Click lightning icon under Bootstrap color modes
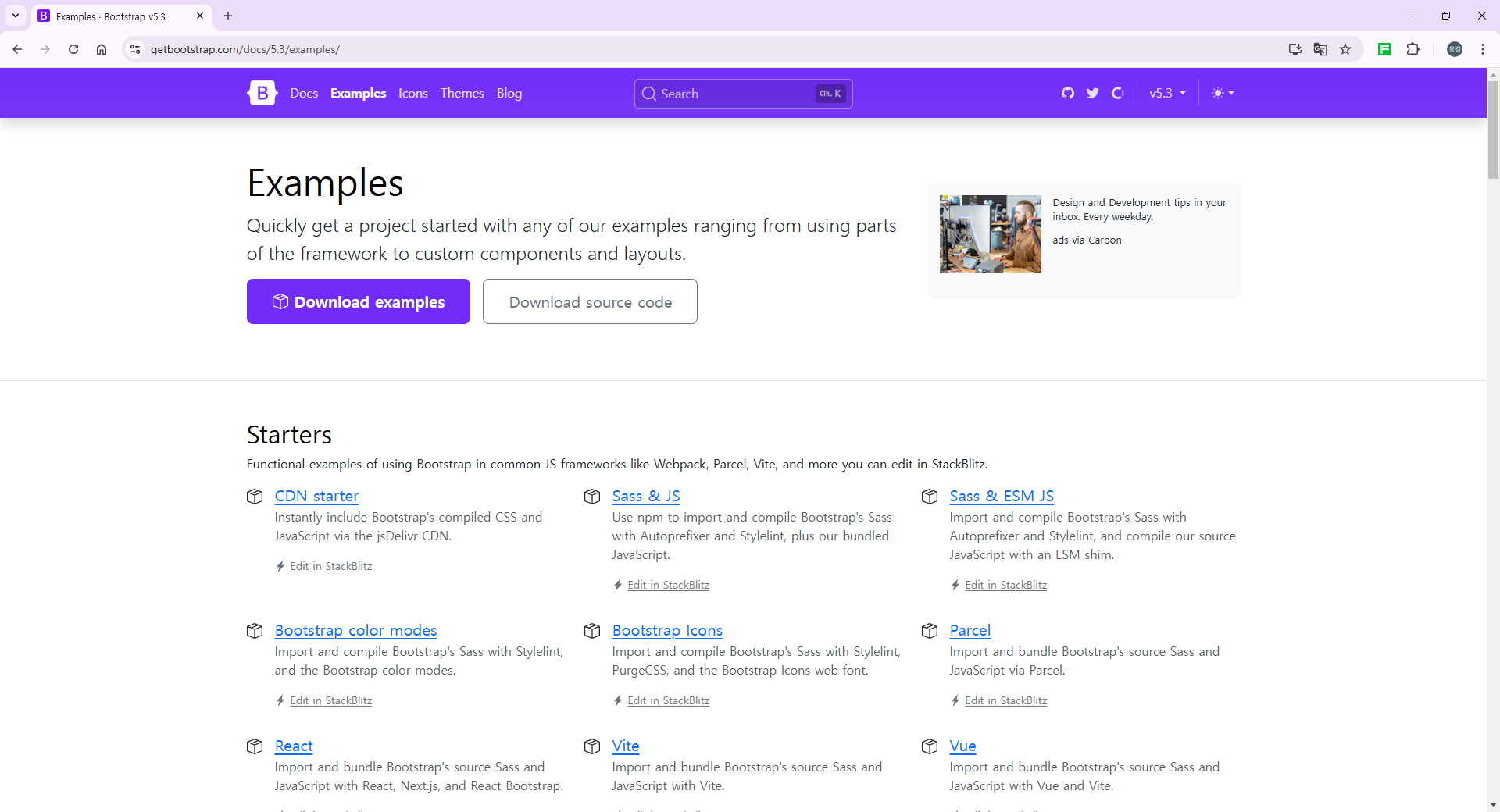The image size is (1500, 812). tap(280, 700)
